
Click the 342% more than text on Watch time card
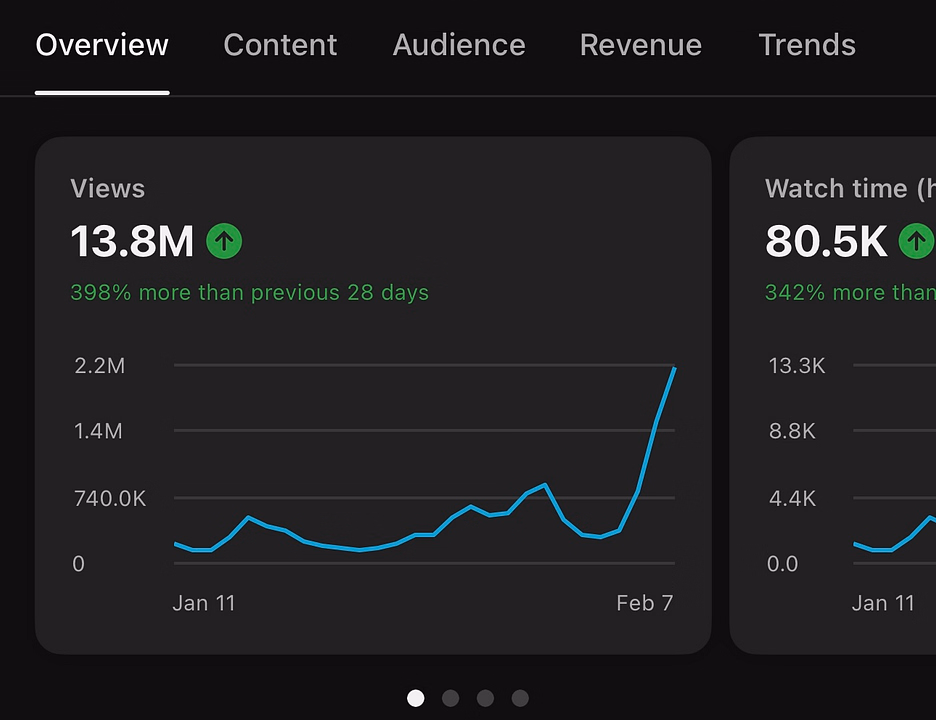pos(850,293)
